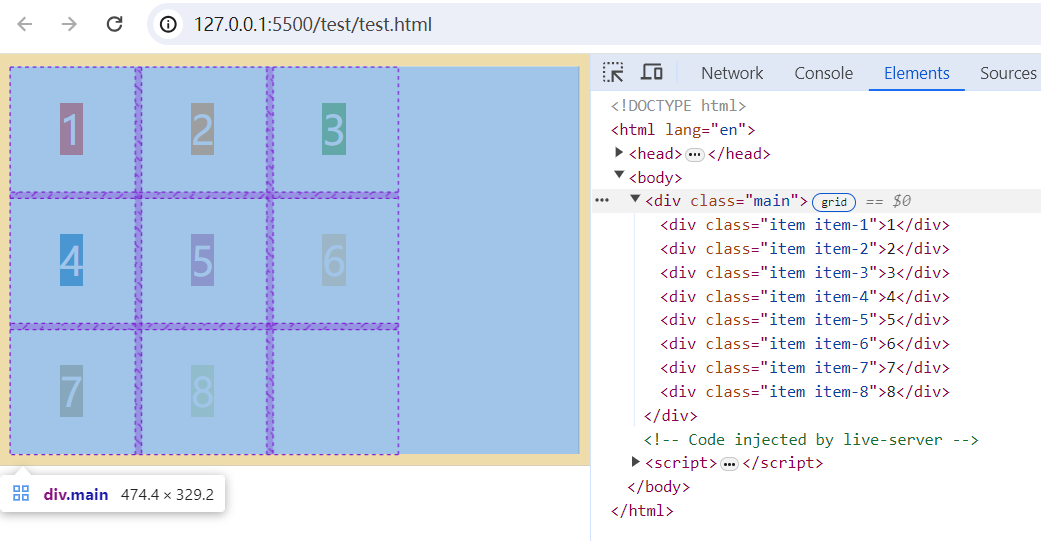Activate the inspect element picker tool
Screen dimensions: 1041x541
613,72
